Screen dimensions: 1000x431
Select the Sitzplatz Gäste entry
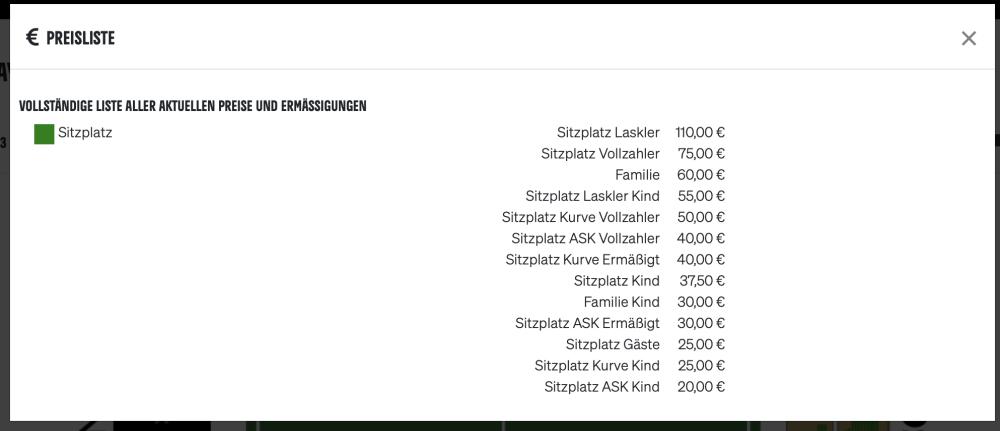(x=612, y=344)
